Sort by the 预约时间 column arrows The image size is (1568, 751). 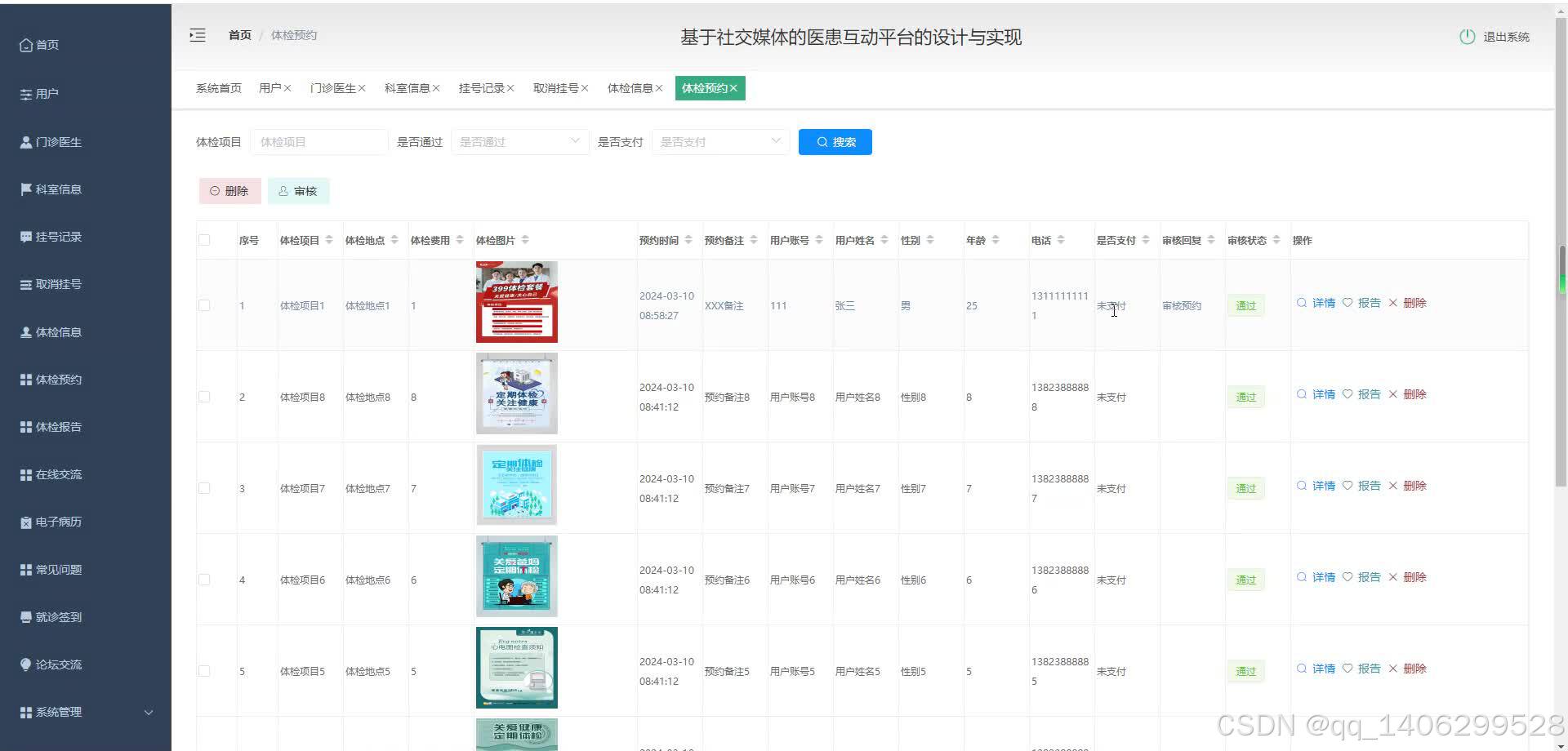click(x=688, y=240)
